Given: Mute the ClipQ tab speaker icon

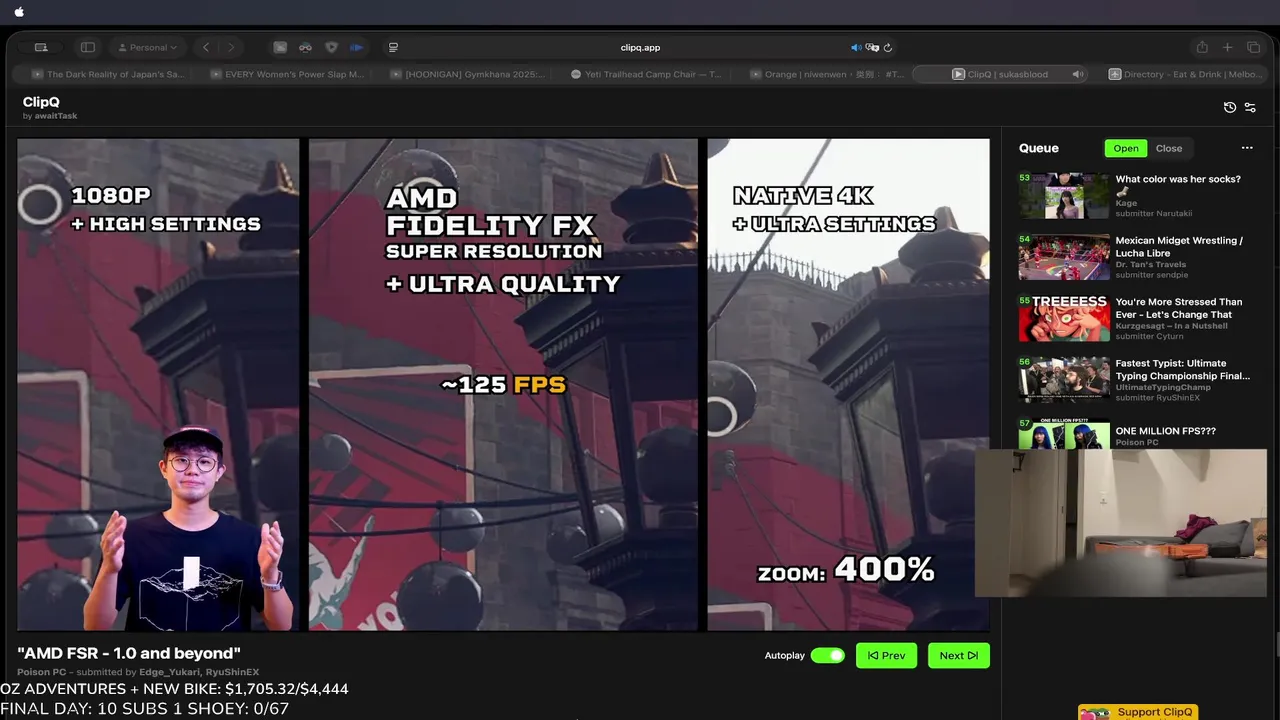Looking at the screenshot, I should tap(1077, 74).
